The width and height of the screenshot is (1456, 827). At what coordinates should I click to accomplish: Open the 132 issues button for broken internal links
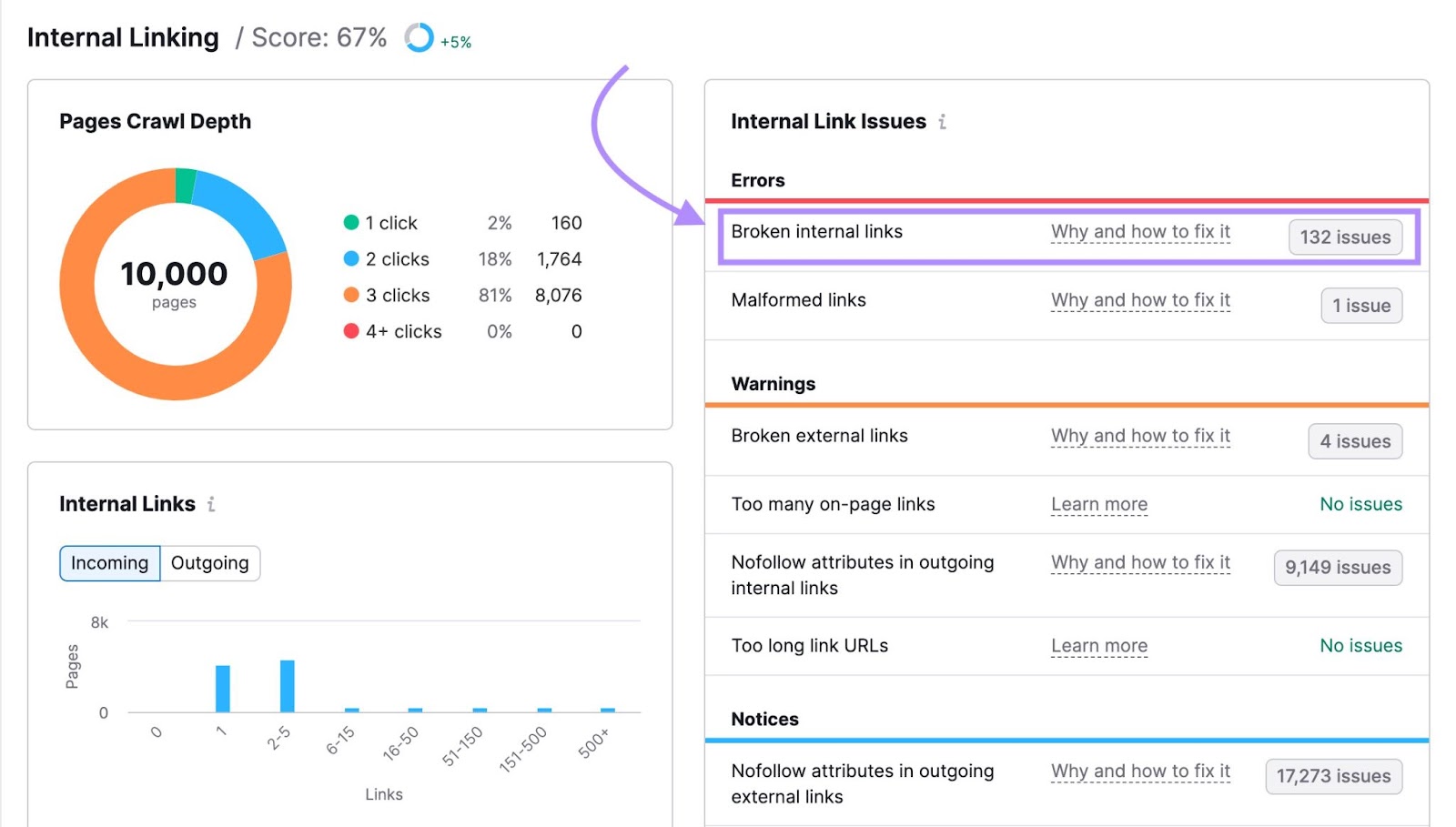[x=1345, y=237]
